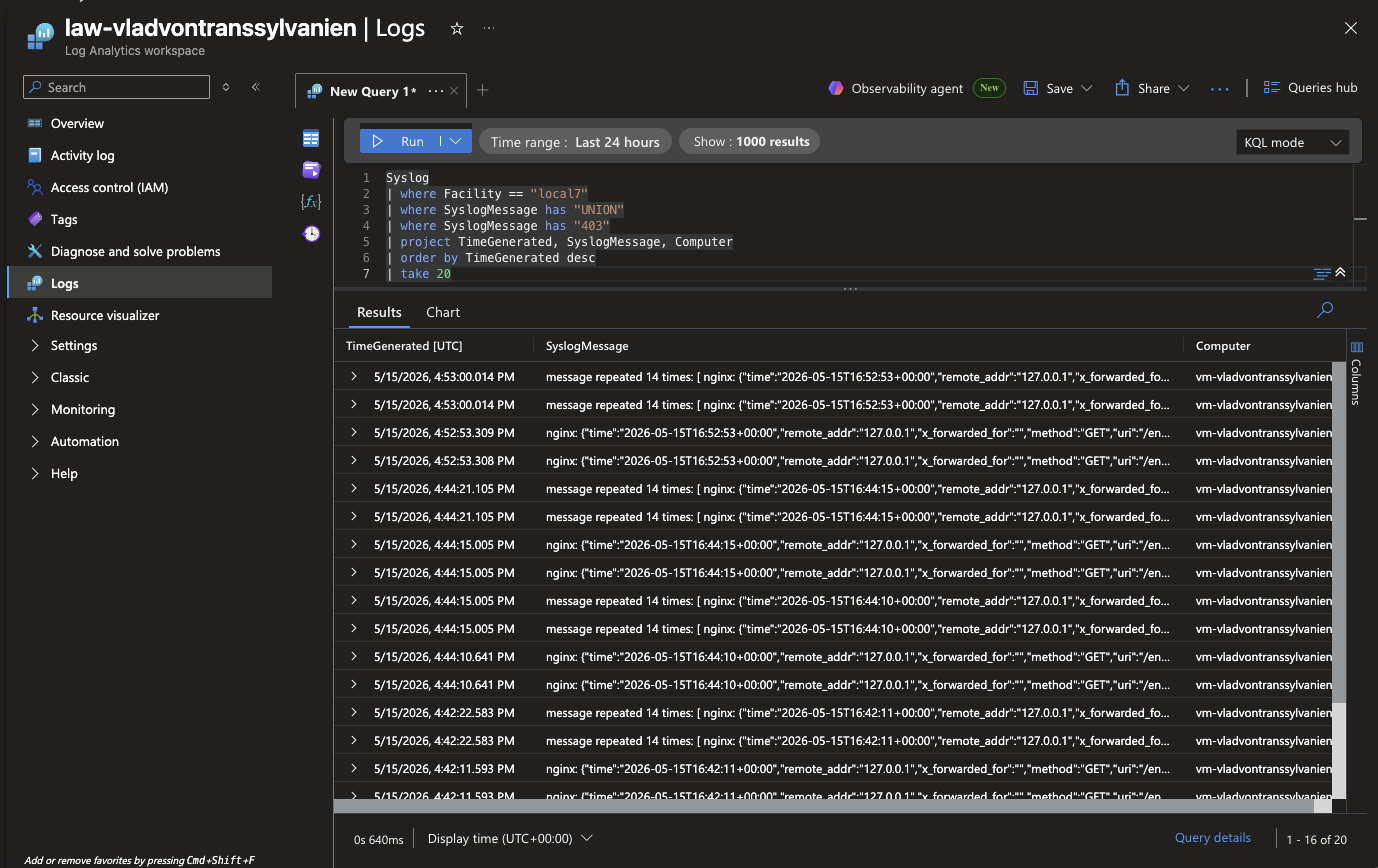Image resolution: width=1378 pixels, height=868 pixels.
Task: Expand the row at 4:52:53.309 PM
Action: (354, 432)
